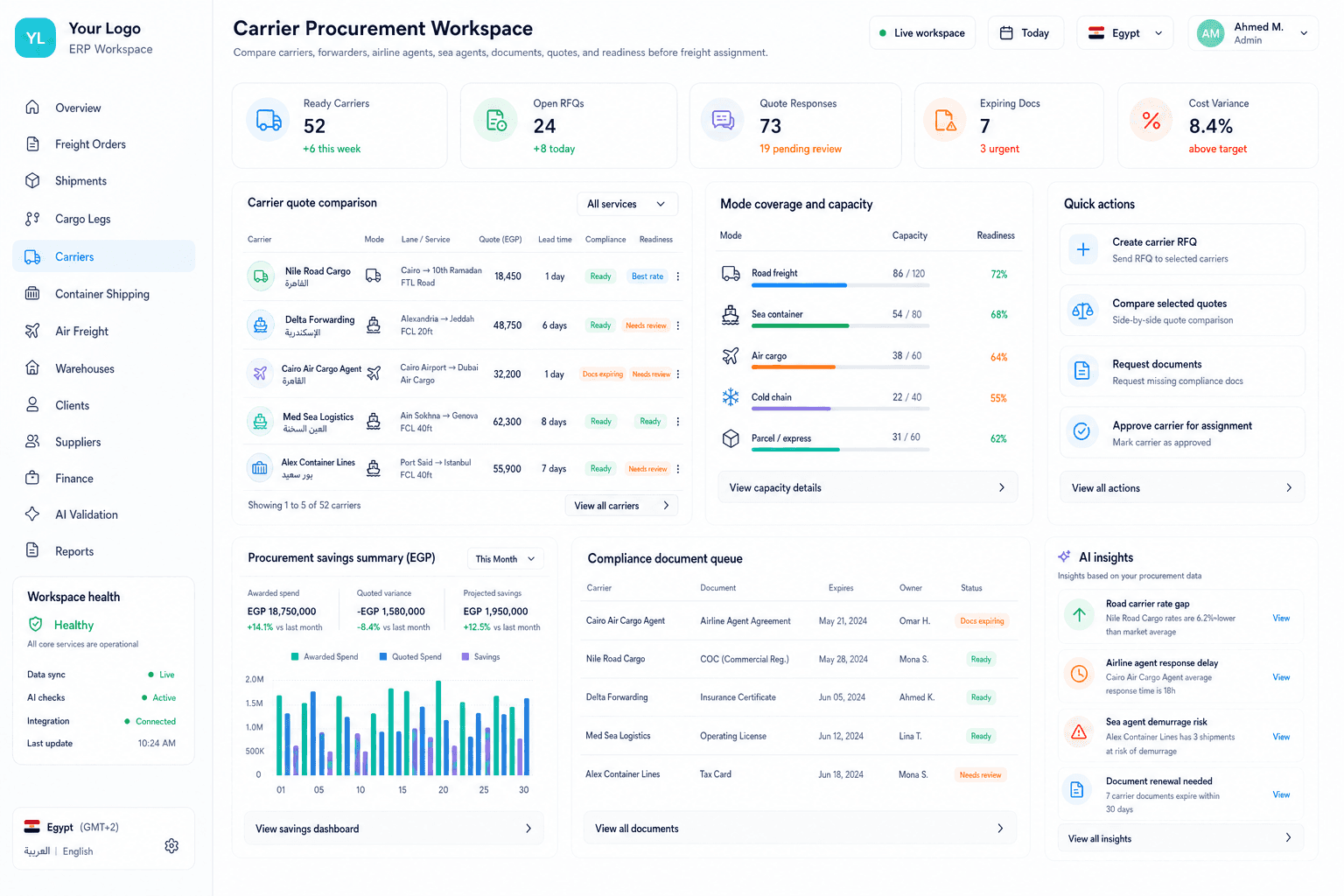The width and height of the screenshot is (1344, 896).
Task: Open Air Freight in sidebar
Action: (104, 331)
